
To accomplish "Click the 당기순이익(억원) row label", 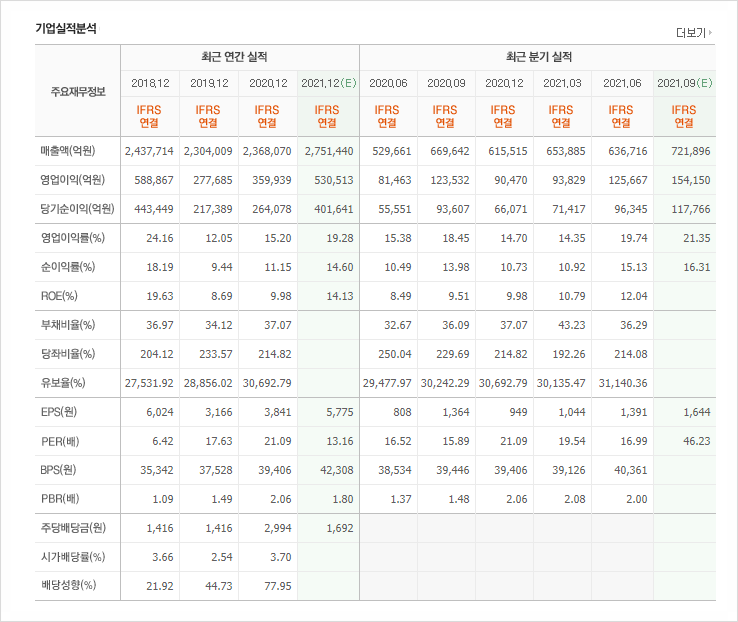I will (x=77, y=209).
